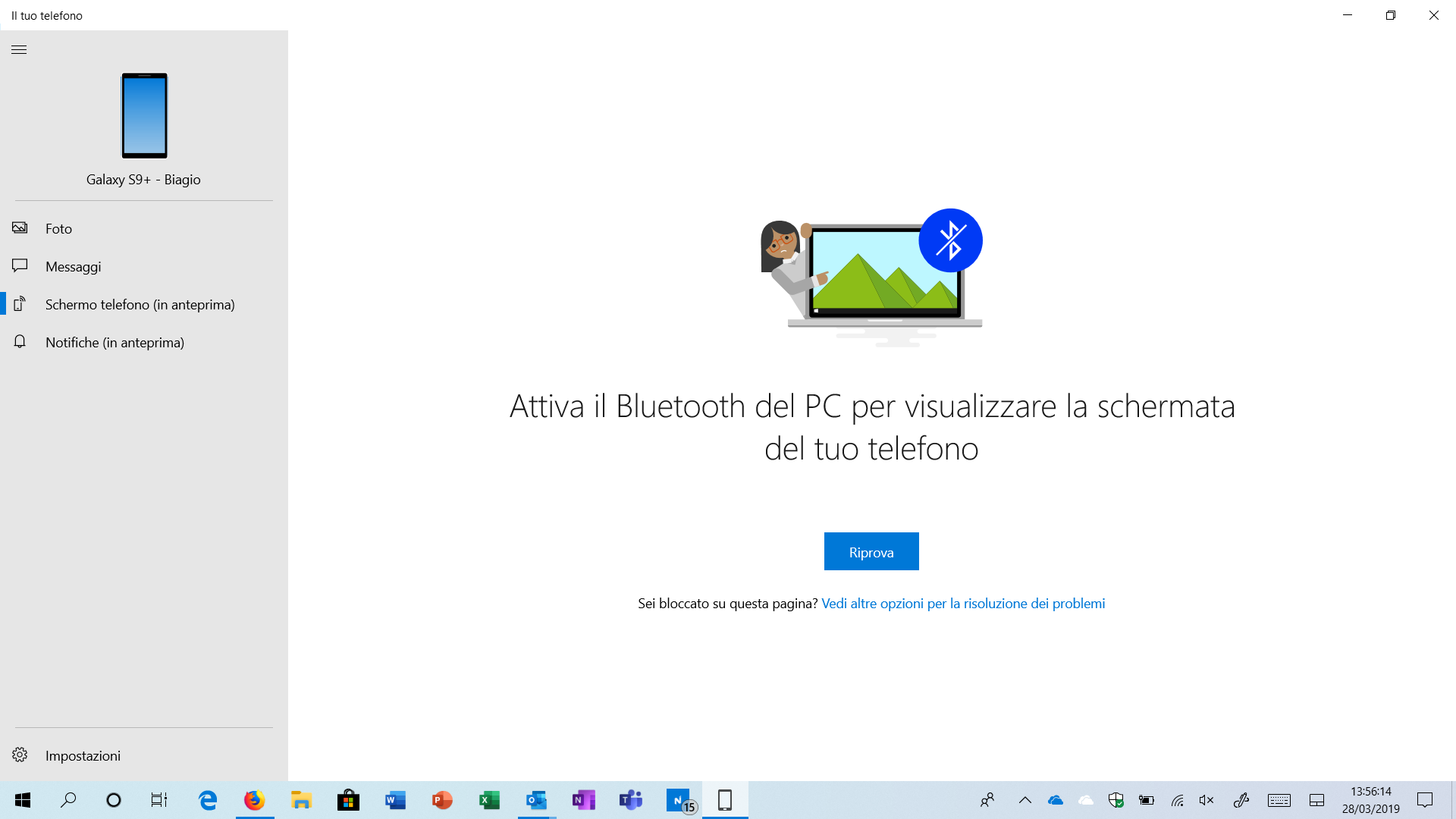Launch Excel from the taskbar

click(x=489, y=800)
